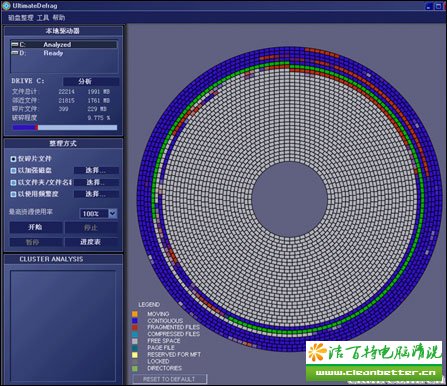Click the 100% resource usage value field
The image size is (447, 386).
(x=94, y=213)
